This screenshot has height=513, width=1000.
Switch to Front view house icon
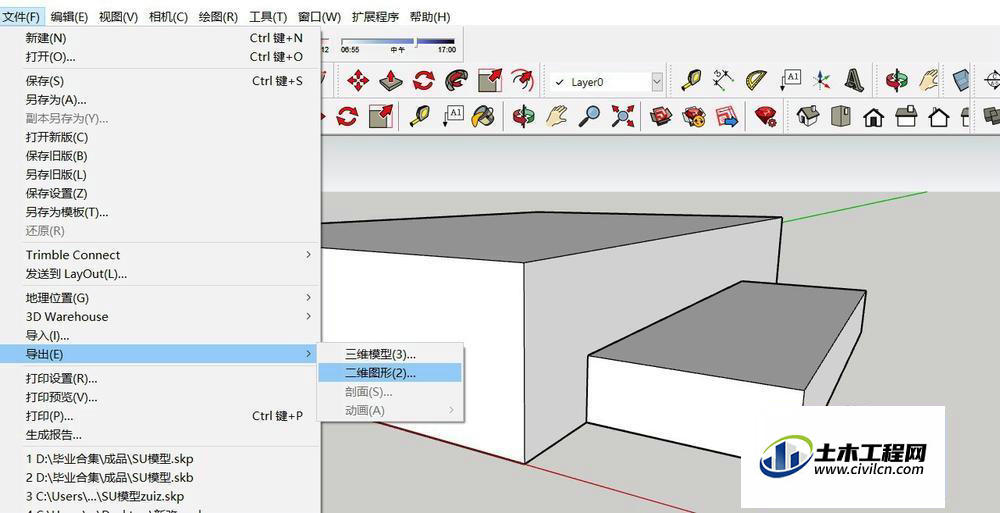[874, 116]
